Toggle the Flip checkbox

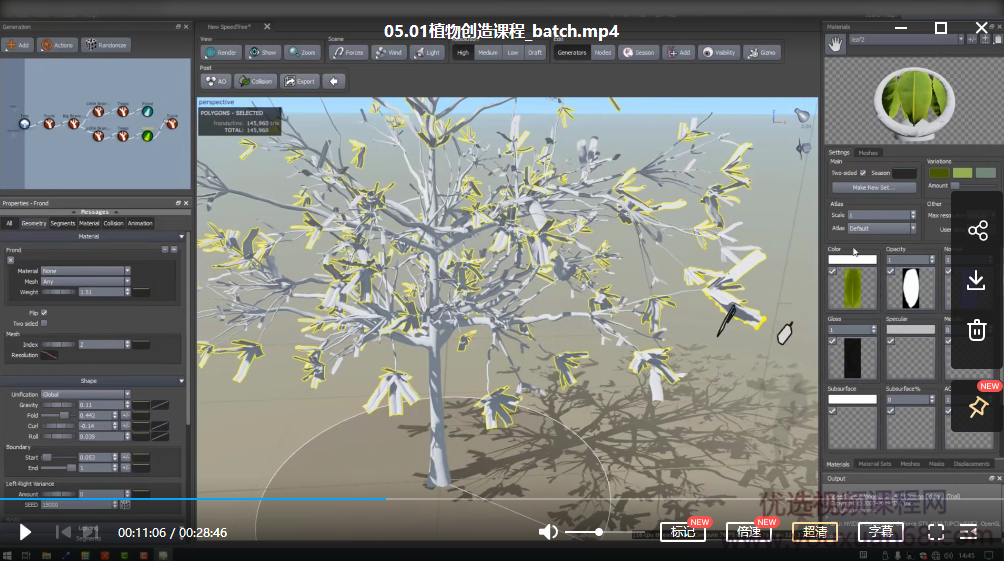44,313
